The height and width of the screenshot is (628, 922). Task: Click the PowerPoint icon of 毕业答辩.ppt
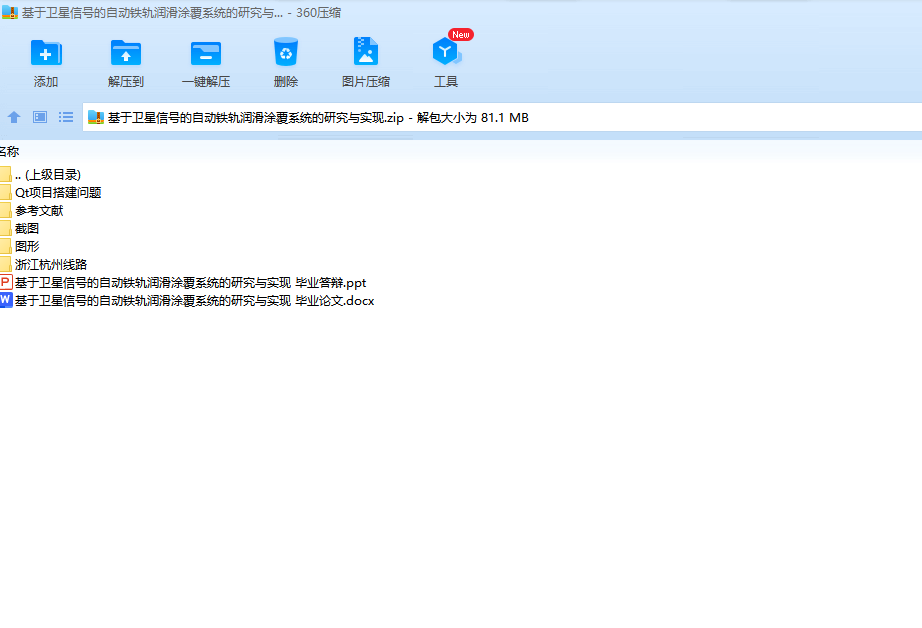click(x=6, y=282)
